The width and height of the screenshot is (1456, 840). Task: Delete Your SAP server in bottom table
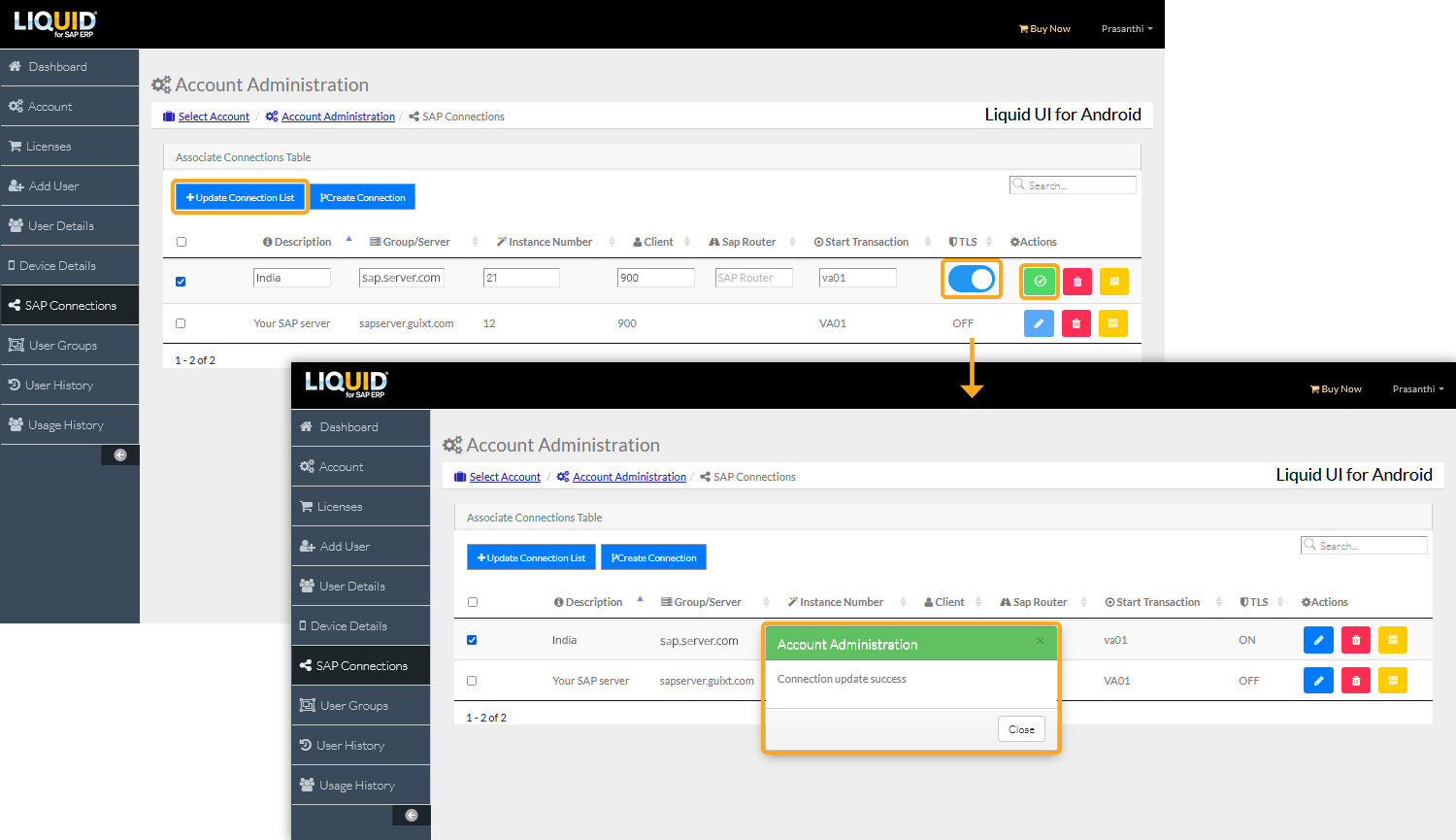point(1355,681)
